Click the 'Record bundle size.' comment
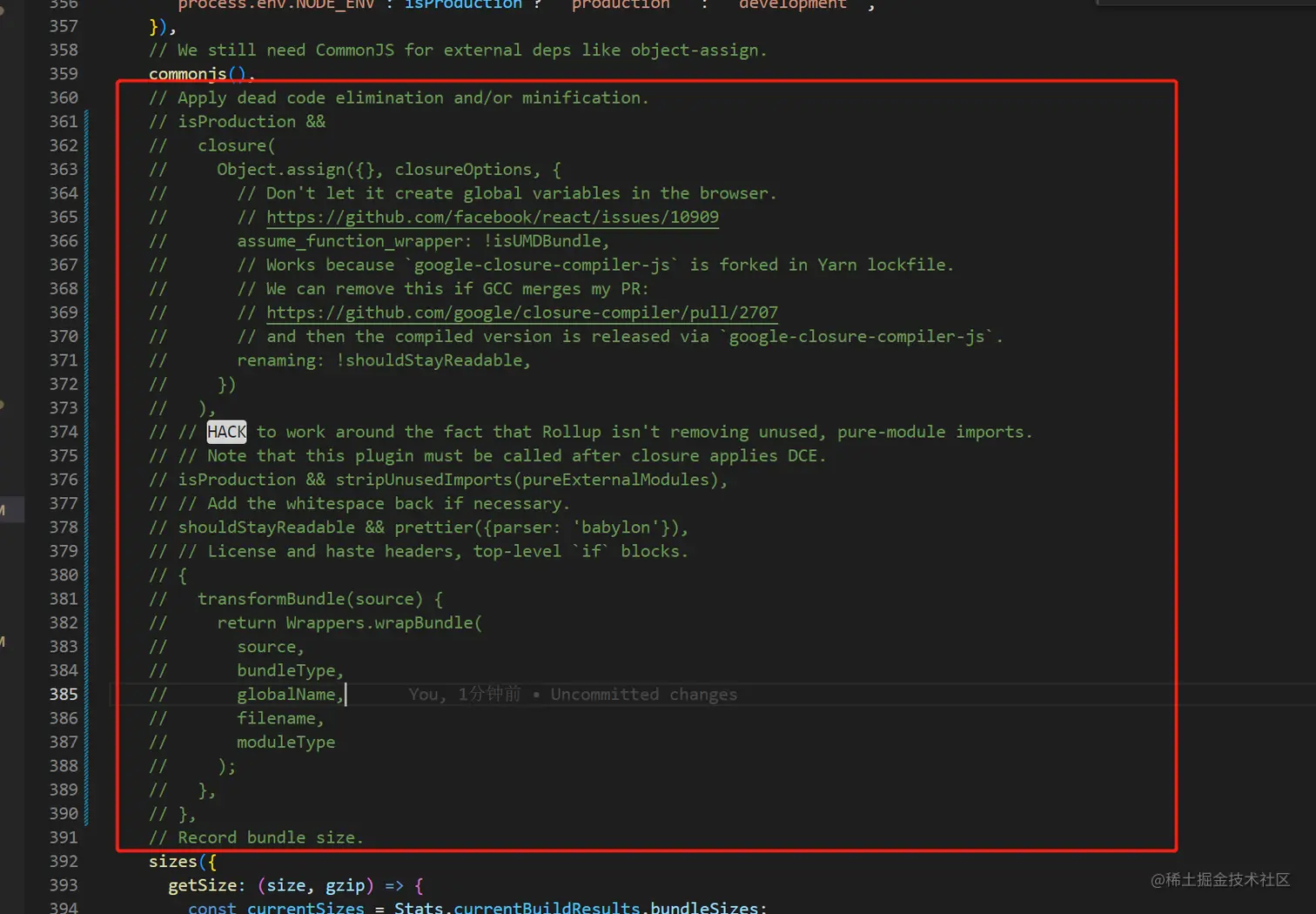 (256, 837)
